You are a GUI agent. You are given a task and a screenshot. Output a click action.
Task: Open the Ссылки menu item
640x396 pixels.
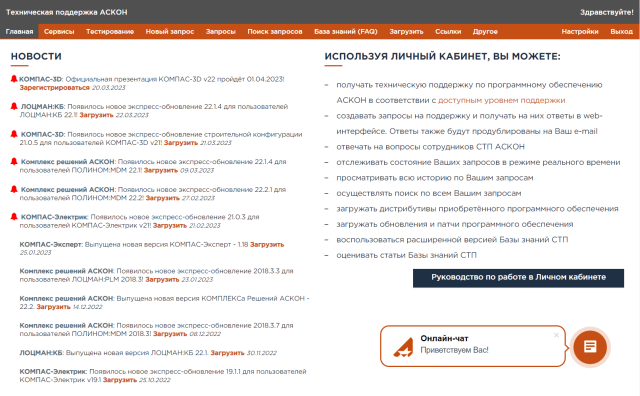448,31
